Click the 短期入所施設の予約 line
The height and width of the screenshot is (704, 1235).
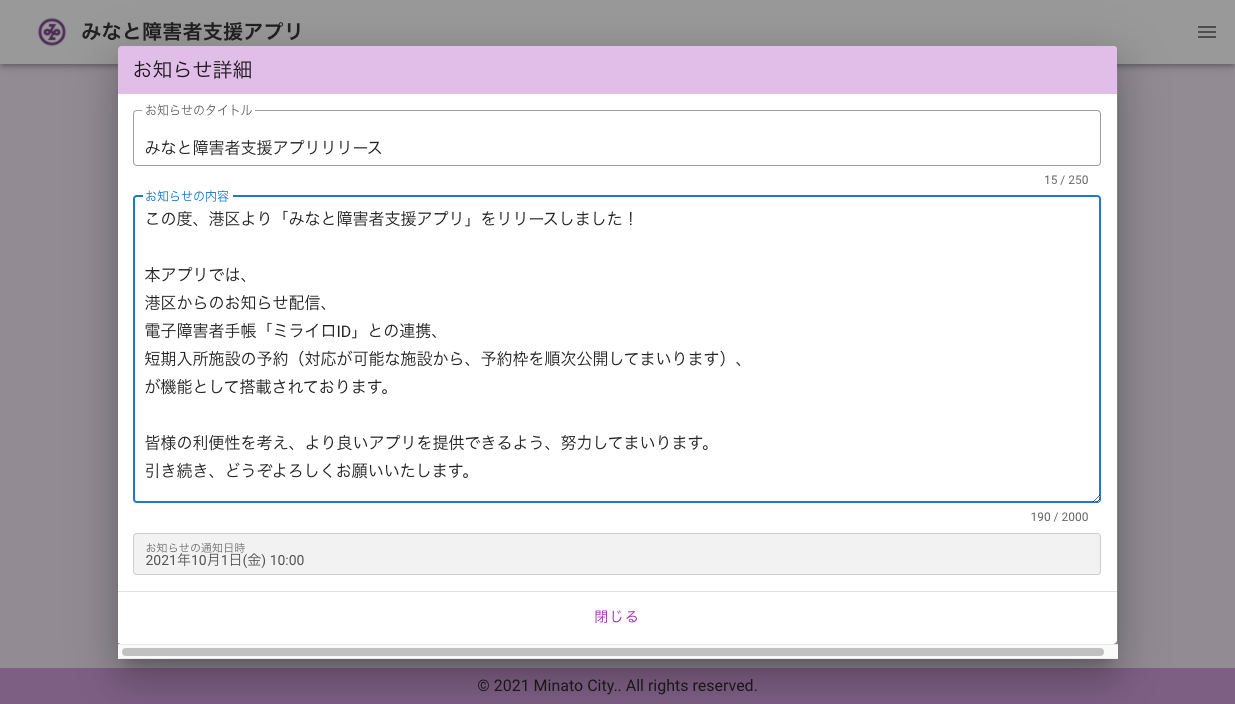click(444, 359)
